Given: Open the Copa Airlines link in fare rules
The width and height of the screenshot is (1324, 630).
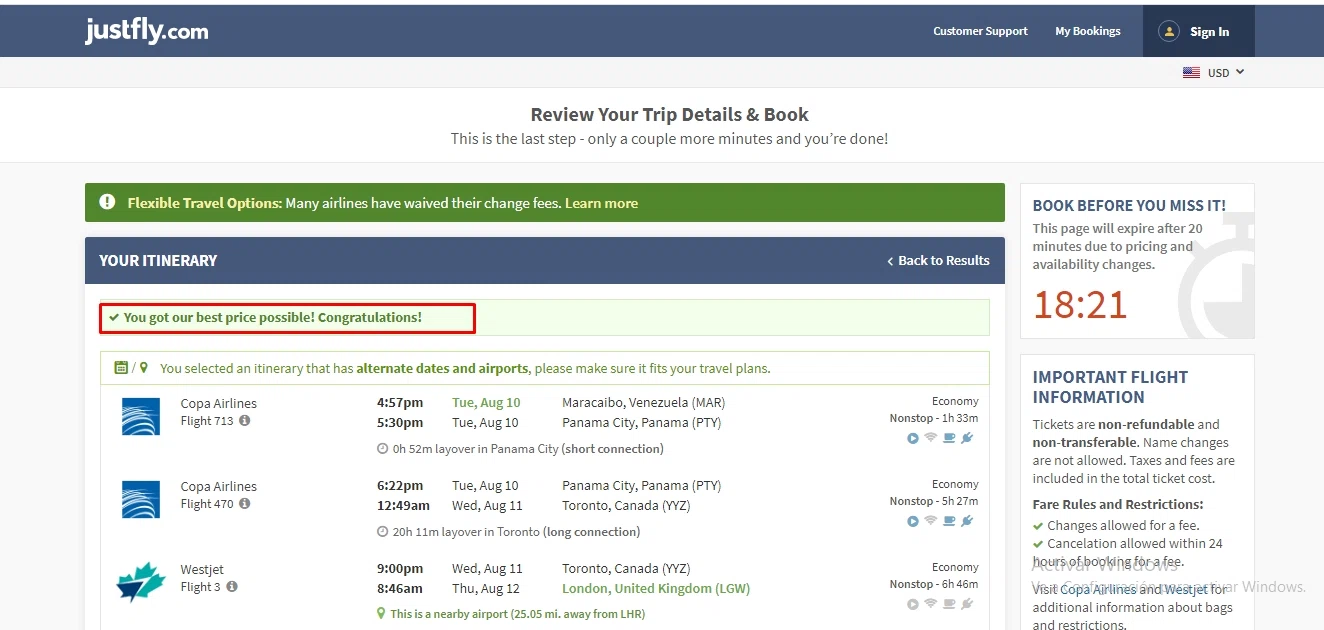Looking at the screenshot, I should point(1098,590).
